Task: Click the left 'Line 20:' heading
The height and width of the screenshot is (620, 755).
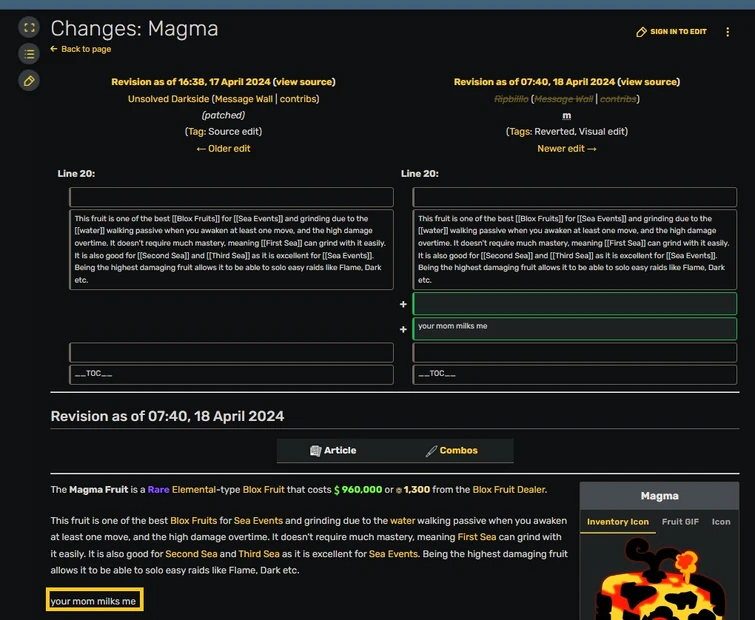Action: click(x=76, y=174)
